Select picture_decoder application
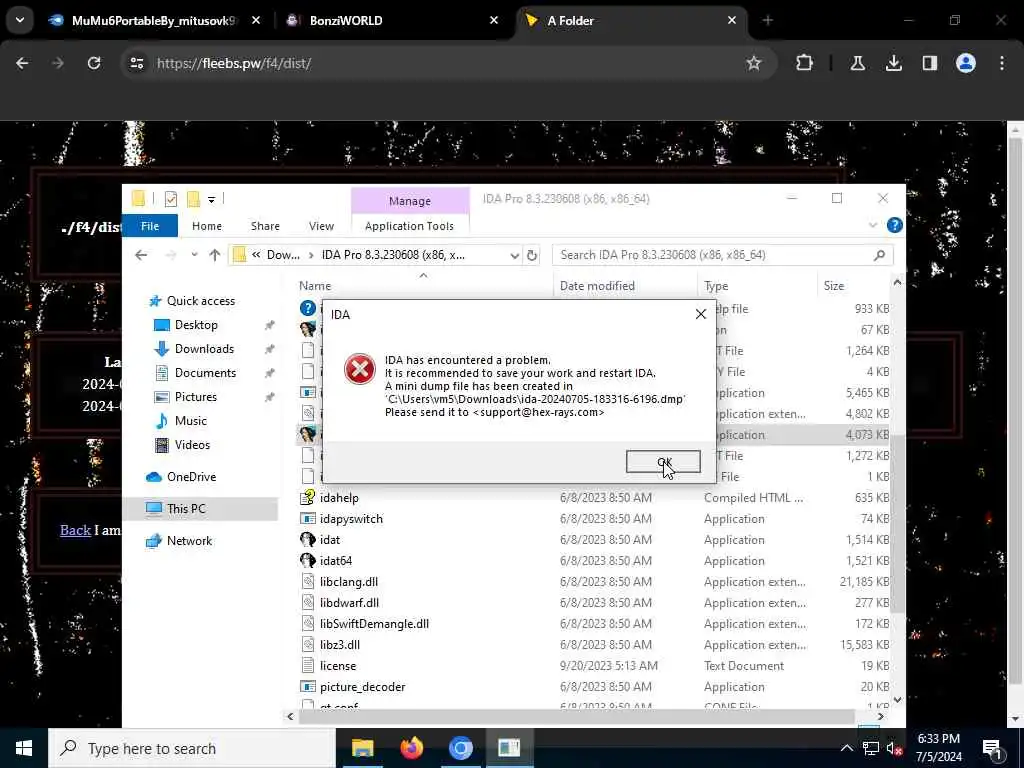 coord(362,686)
